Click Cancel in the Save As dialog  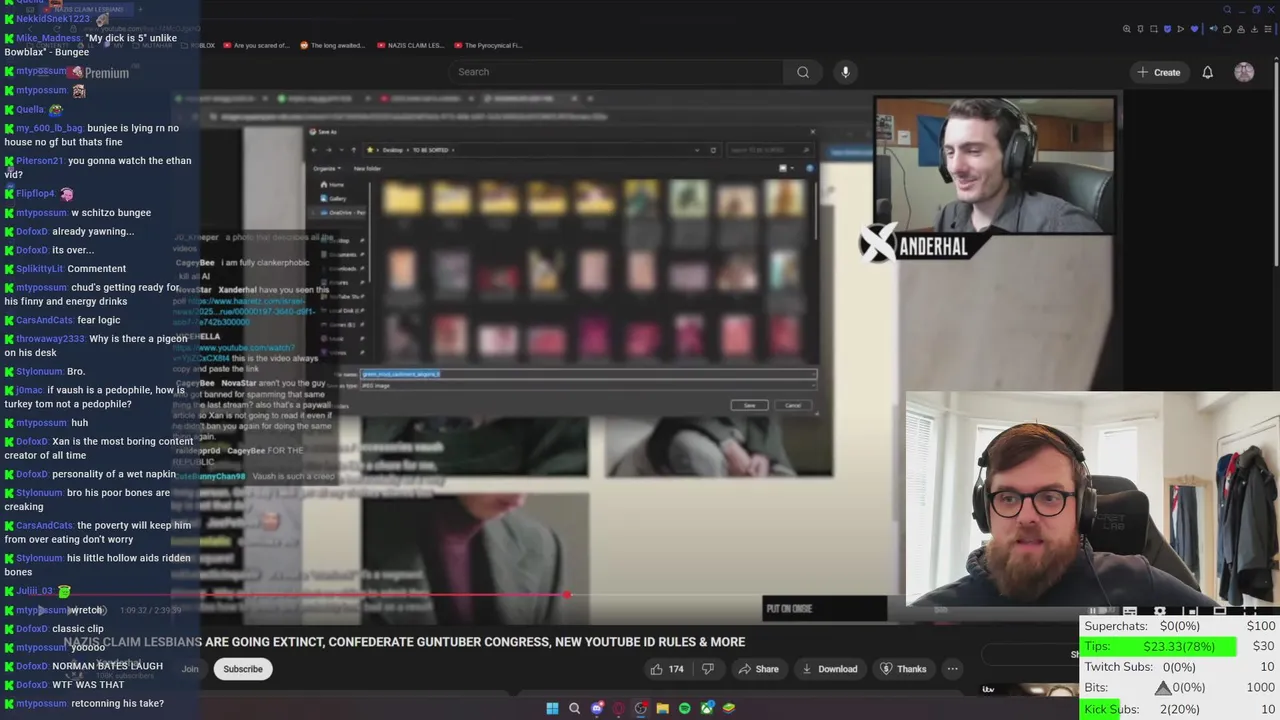tap(793, 405)
